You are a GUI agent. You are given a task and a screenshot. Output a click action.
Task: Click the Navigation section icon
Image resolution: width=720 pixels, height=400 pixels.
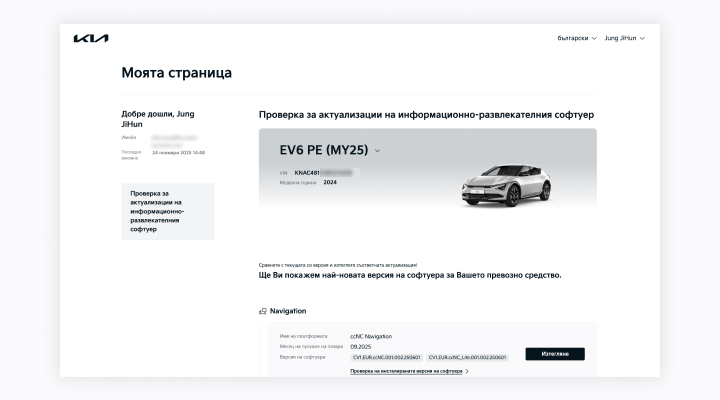[x=263, y=311]
